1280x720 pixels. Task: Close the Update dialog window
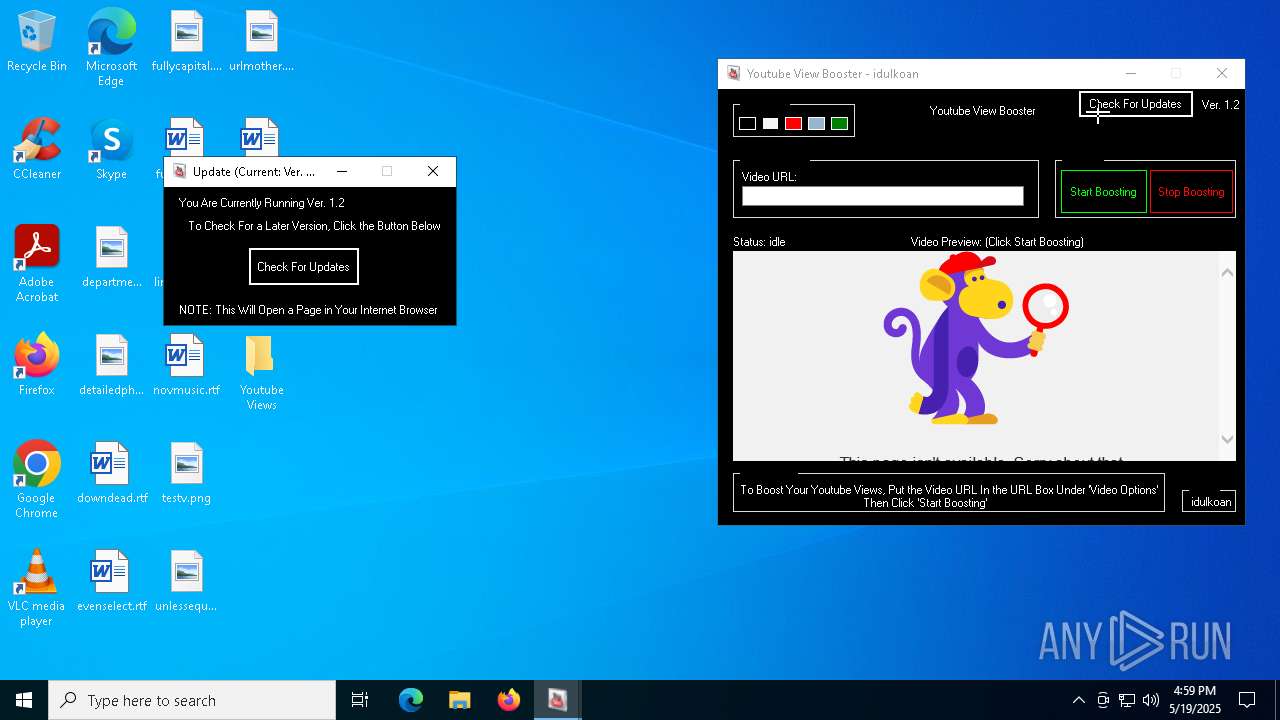433,172
